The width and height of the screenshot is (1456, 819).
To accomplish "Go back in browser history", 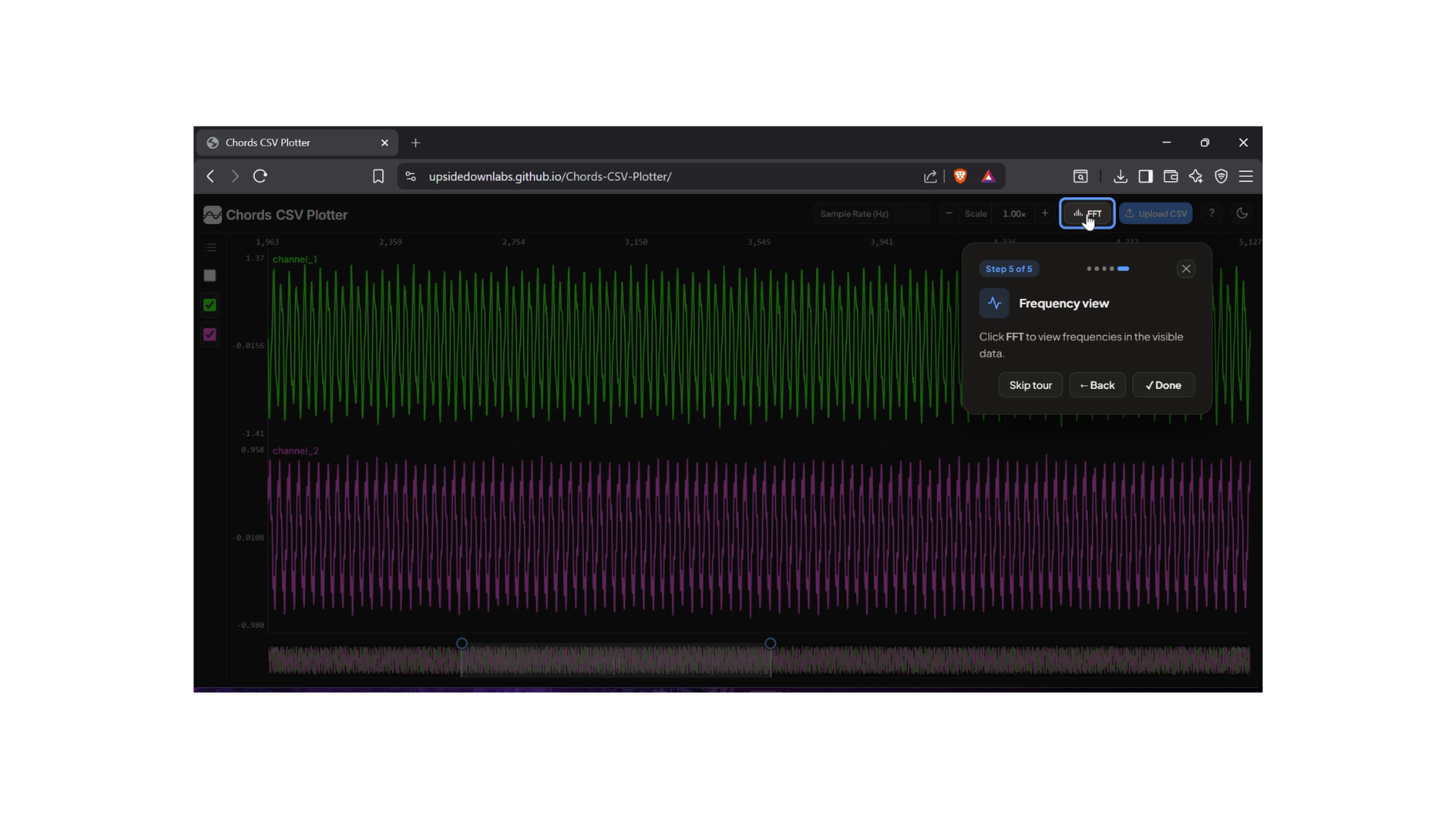I will [211, 177].
